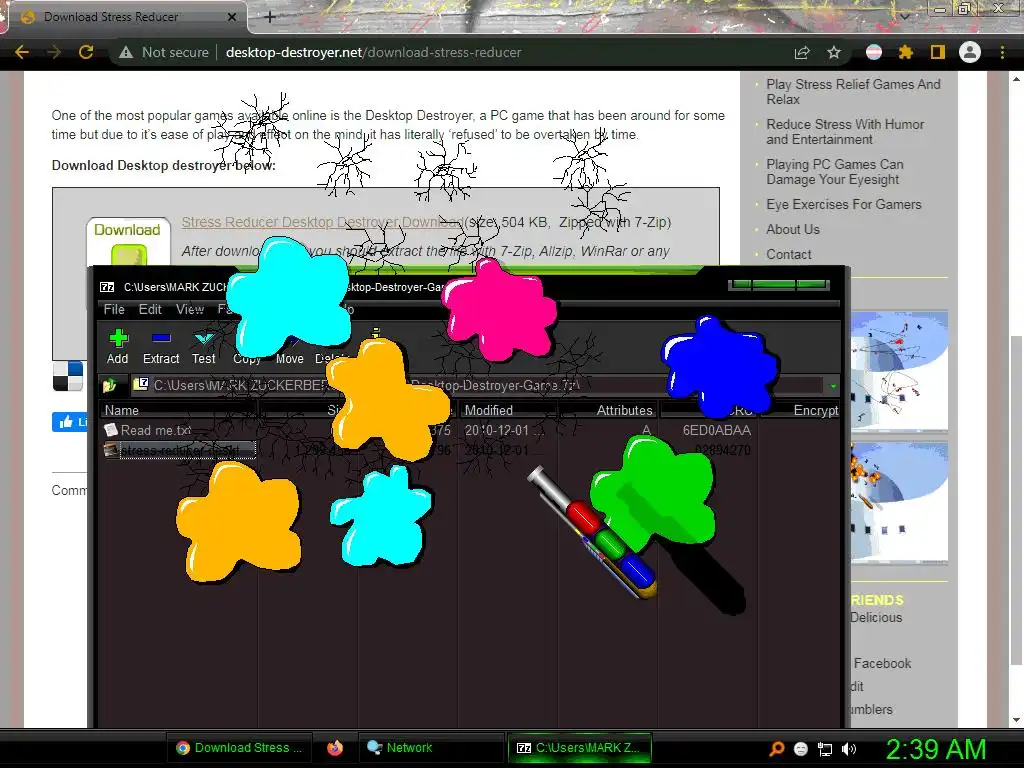This screenshot has height=768, width=1024.
Task: Click the volume speaker tray icon
Action: coord(849,749)
